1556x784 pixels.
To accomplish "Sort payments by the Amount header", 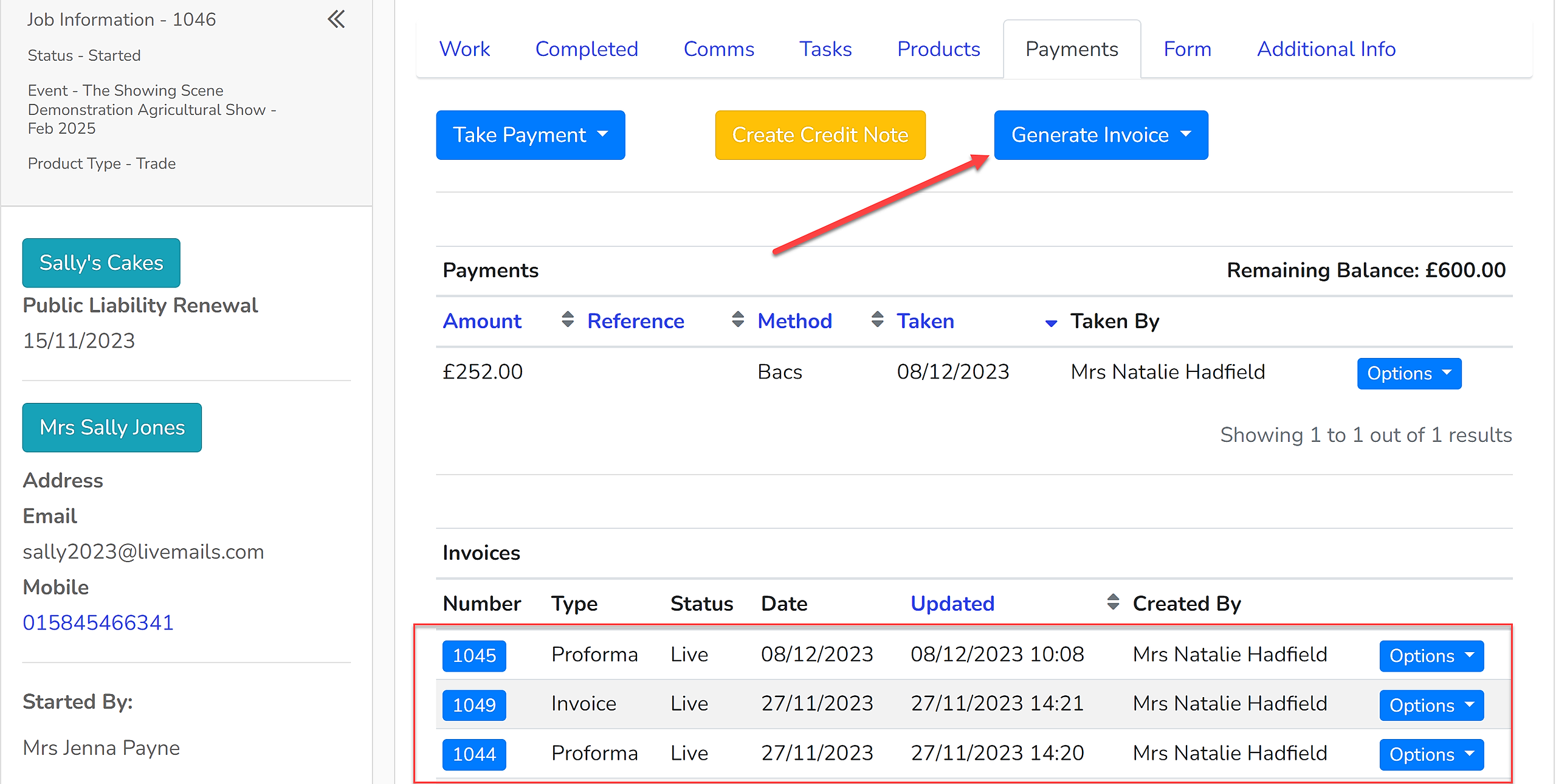I will tap(482, 320).
